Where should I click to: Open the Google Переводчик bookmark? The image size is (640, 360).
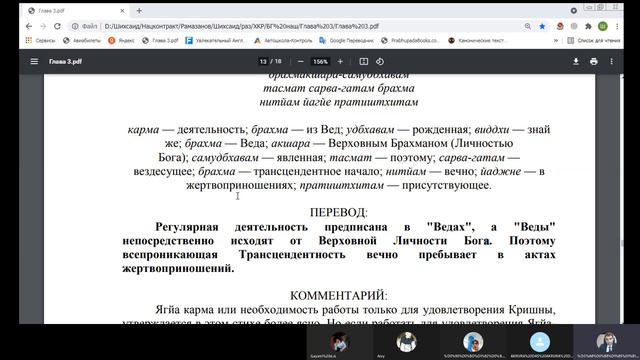coord(347,40)
